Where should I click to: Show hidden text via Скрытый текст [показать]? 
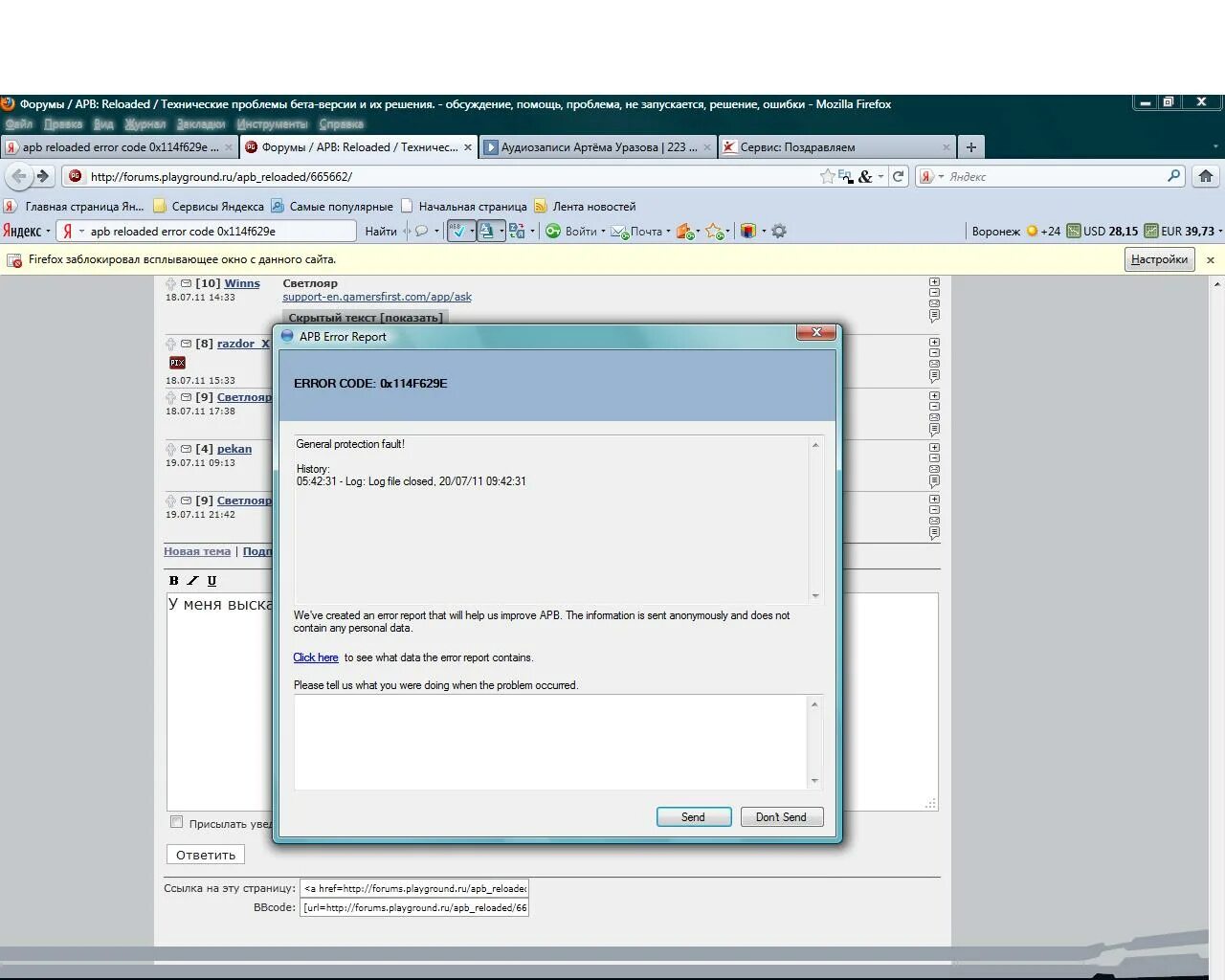[366, 318]
